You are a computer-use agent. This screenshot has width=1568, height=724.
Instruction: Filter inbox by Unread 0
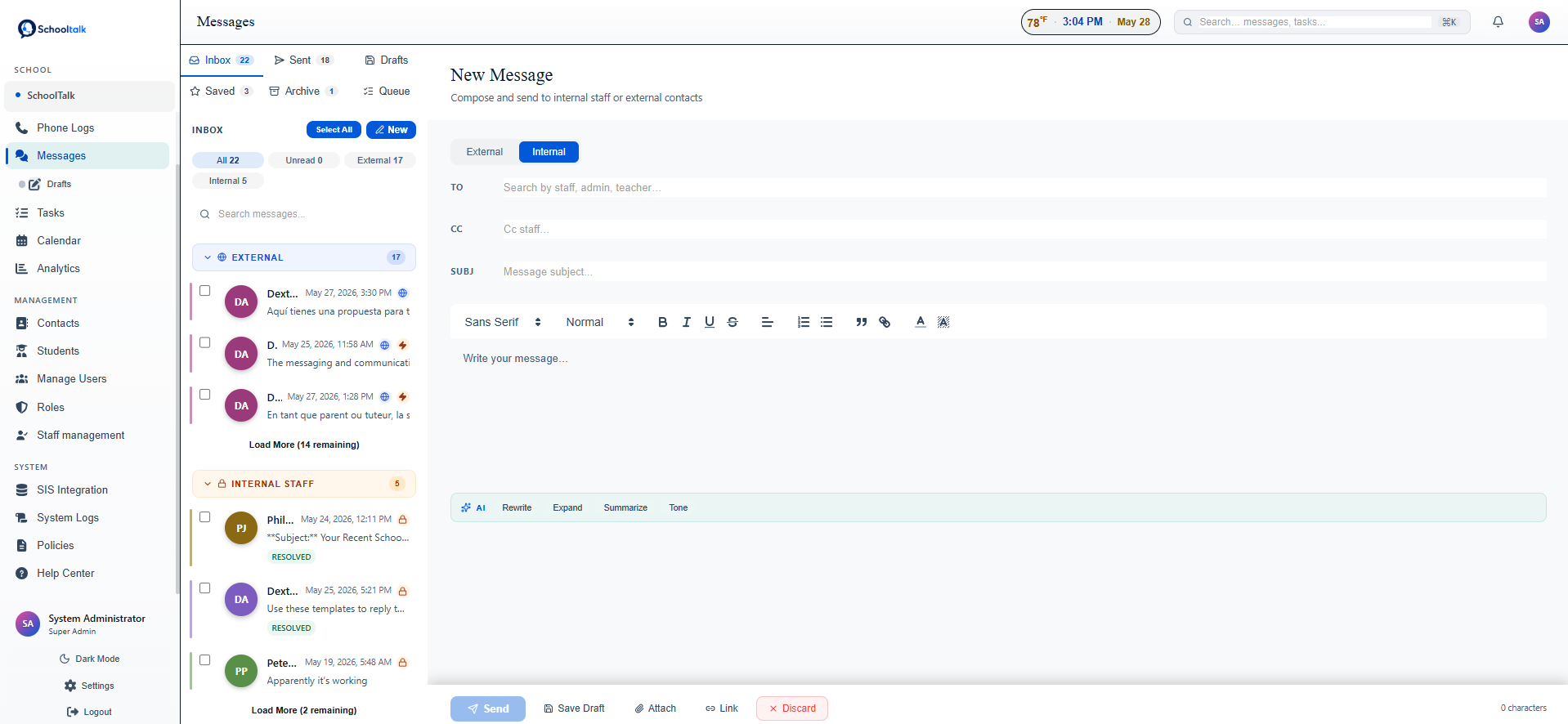pyautogui.click(x=304, y=160)
